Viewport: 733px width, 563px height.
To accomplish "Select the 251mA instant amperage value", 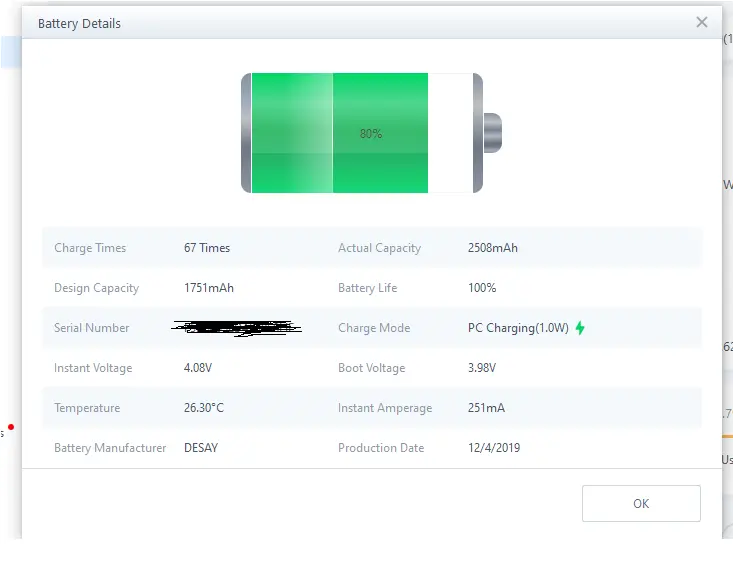I will click(486, 408).
